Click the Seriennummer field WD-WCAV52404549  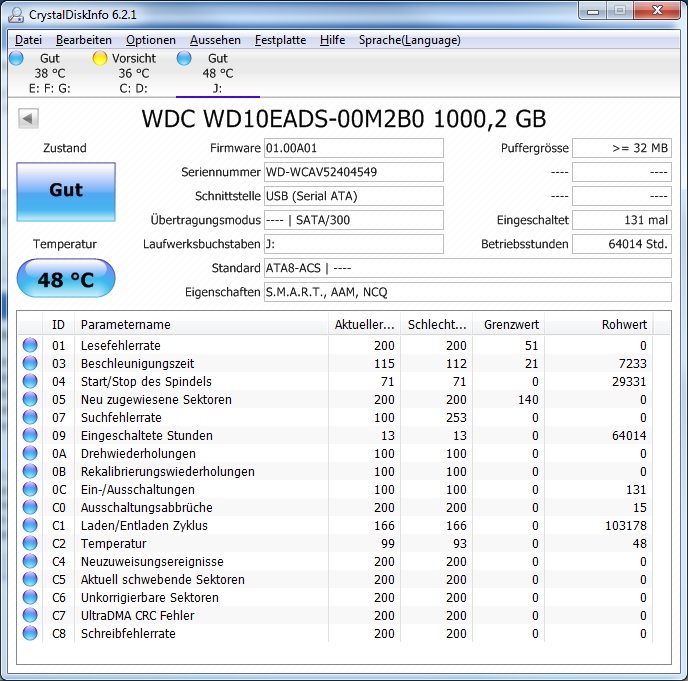(x=354, y=172)
